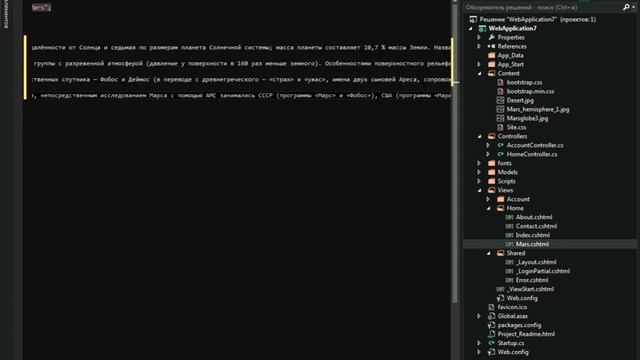Click the editor vertical scrollbar thumb
This screenshot has height=360, width=640.
pyautogui.click(x=455, y=153)
